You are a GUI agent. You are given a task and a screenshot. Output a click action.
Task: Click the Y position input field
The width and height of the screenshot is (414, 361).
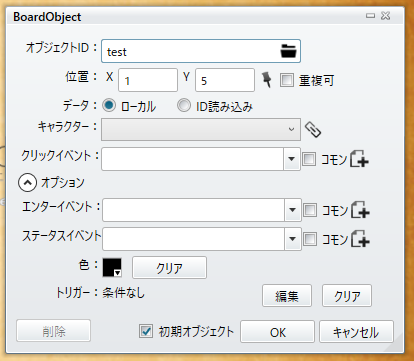(x=225, y=80)
